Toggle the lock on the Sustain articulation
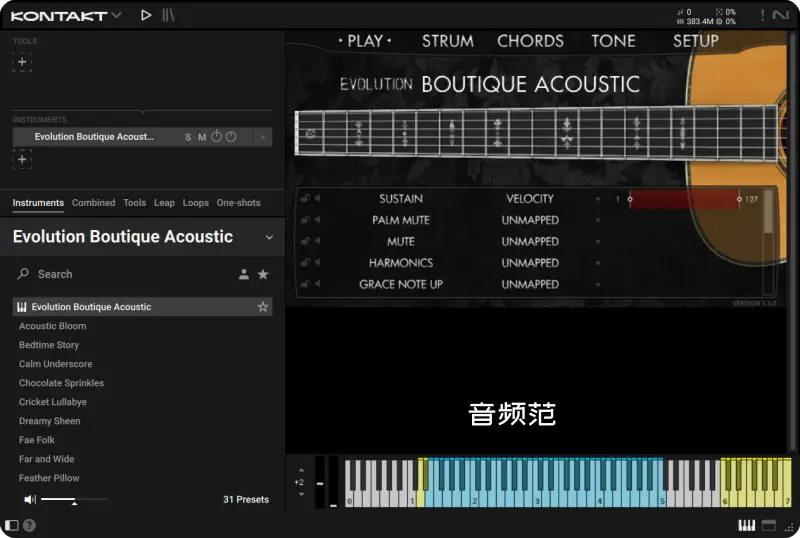800x538 pixels. tap(305, 199)
